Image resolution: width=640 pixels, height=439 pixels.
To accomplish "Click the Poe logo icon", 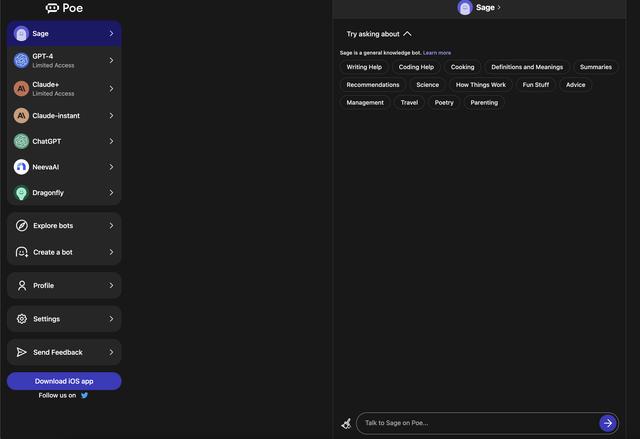I will [x=52, y=8].
